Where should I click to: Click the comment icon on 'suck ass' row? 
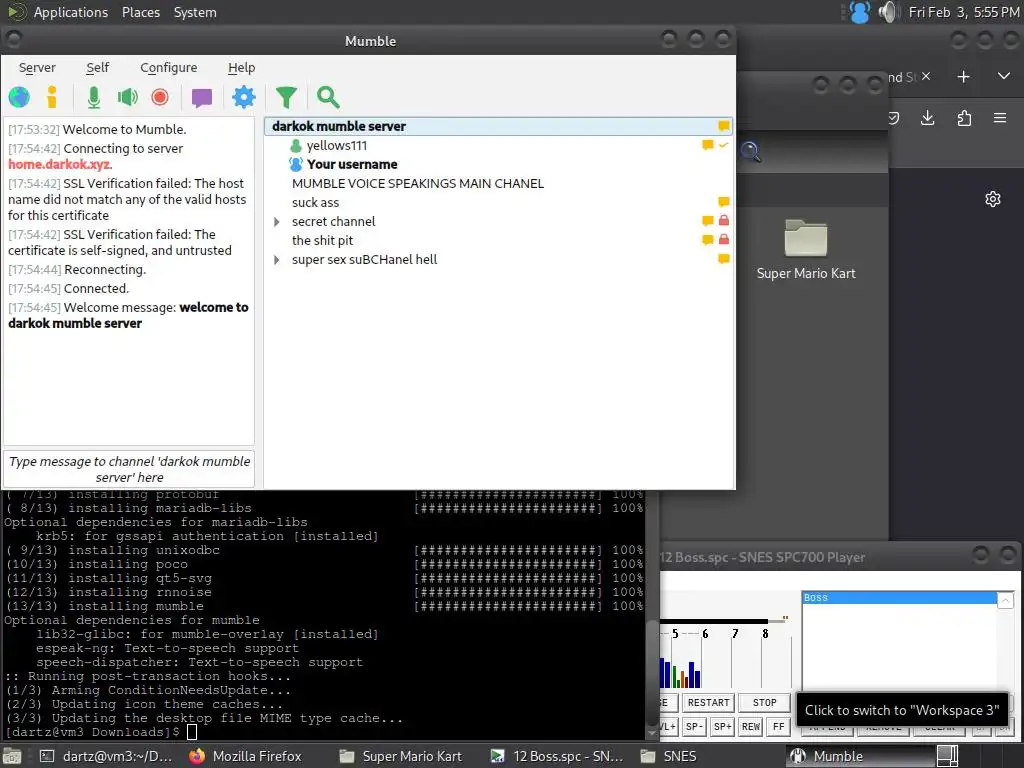tap(724, 202)
